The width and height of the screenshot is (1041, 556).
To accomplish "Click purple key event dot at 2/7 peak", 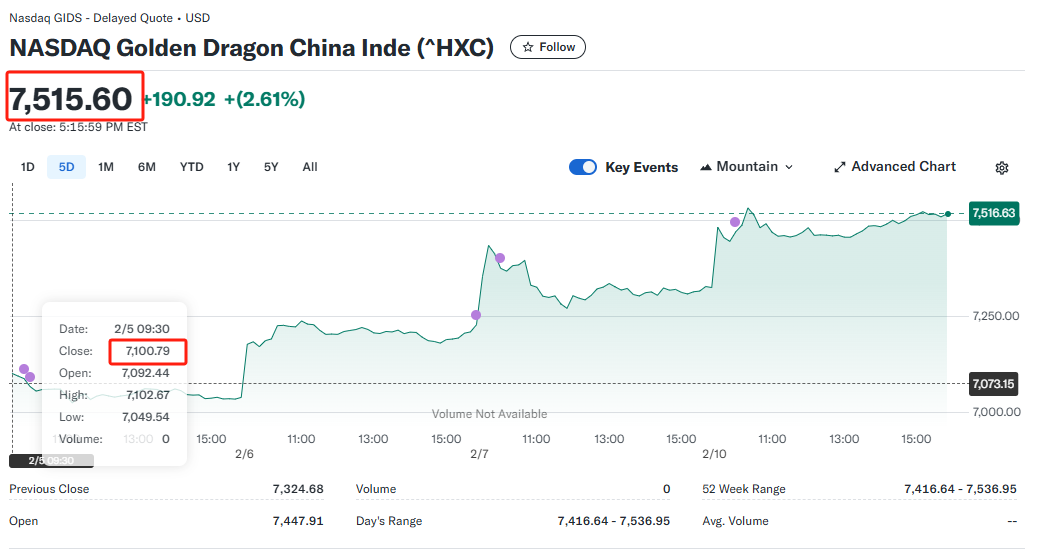I will 500,258.
